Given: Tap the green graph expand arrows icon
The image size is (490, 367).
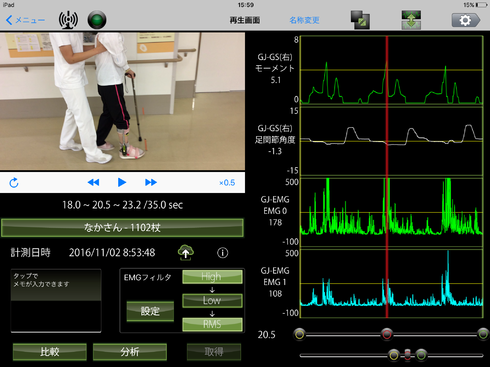Looking at the screenshot, I should 411,20.
